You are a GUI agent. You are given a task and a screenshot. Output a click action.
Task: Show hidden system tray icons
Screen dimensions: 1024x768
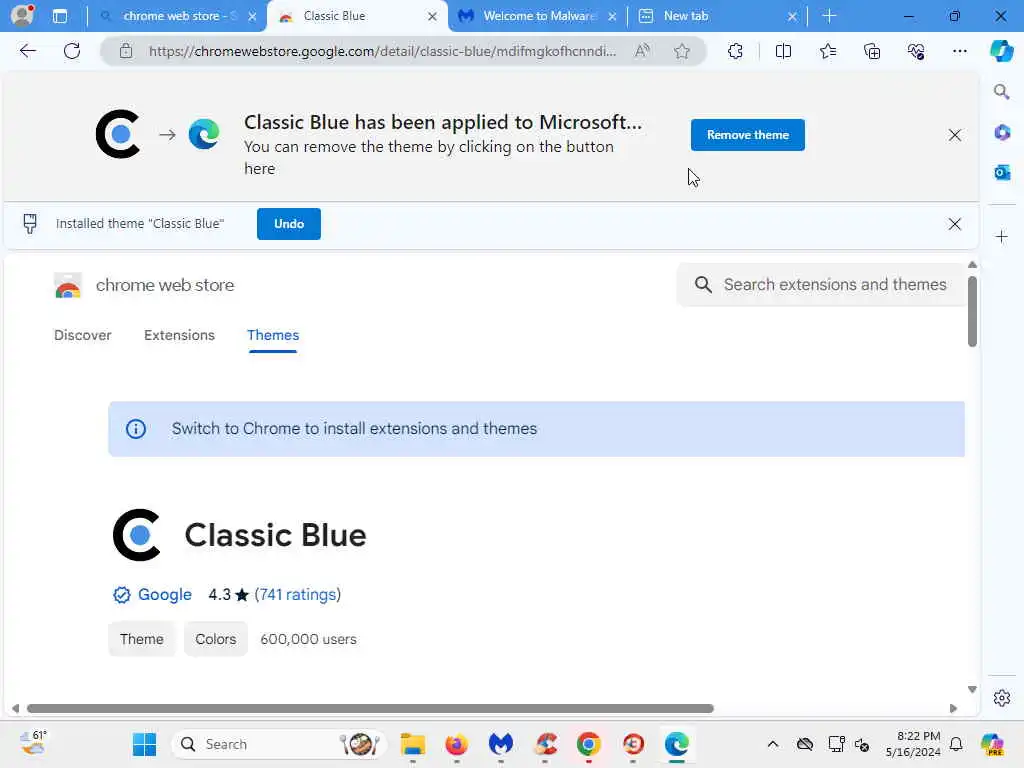(773, 744)
